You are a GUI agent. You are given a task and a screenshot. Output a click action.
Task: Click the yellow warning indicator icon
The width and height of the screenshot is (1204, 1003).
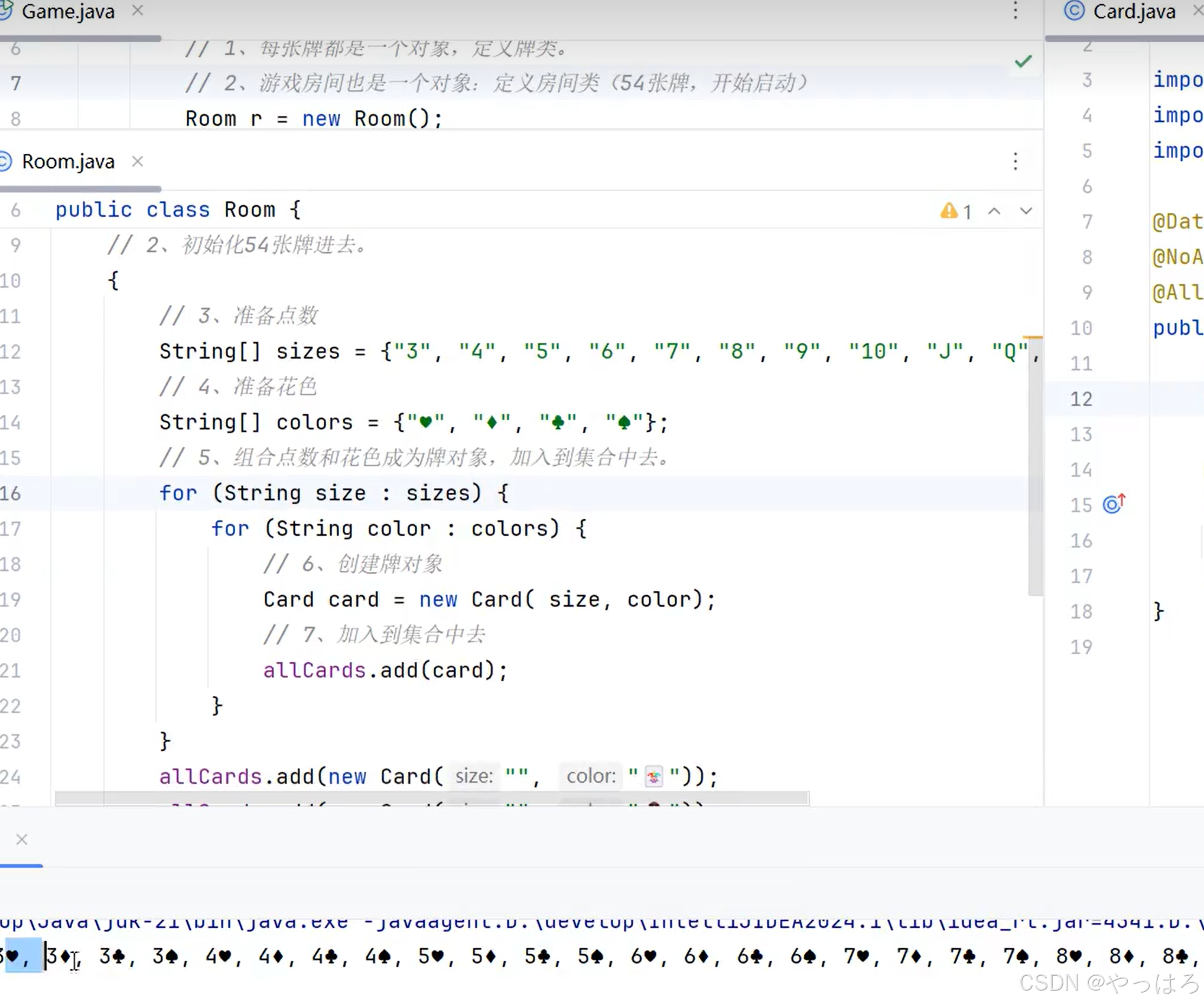click(949, 211)
